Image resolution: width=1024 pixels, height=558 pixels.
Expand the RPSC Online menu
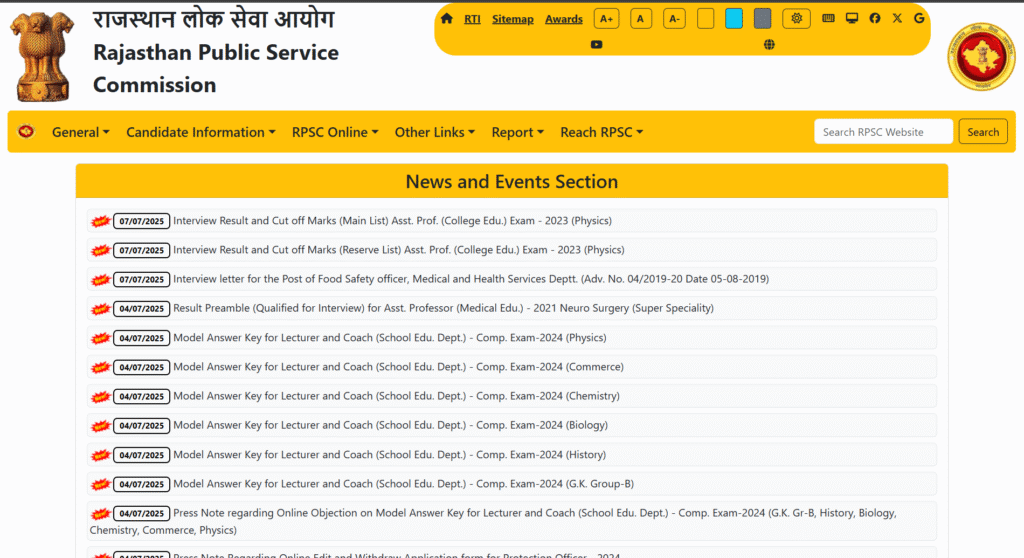[335, 132]
